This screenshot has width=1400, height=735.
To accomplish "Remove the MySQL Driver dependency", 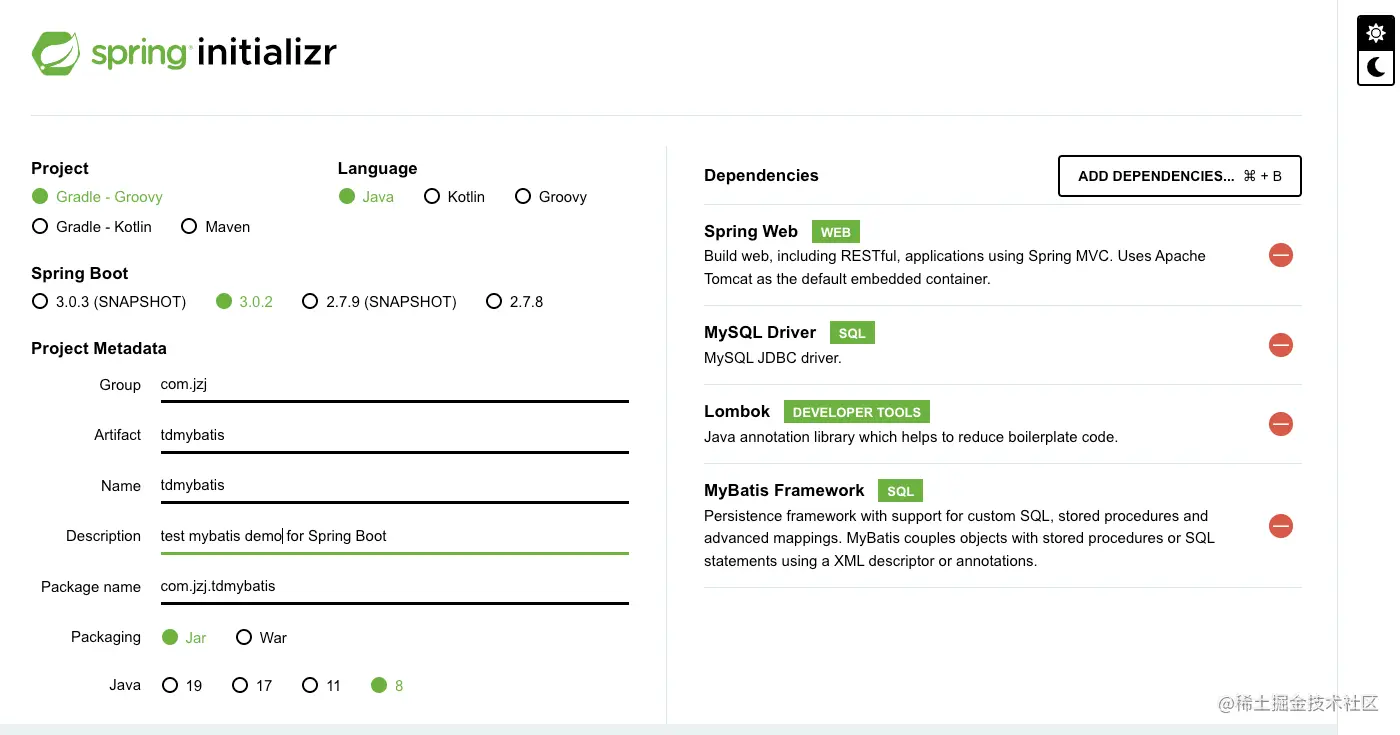I will [1280, 345].
